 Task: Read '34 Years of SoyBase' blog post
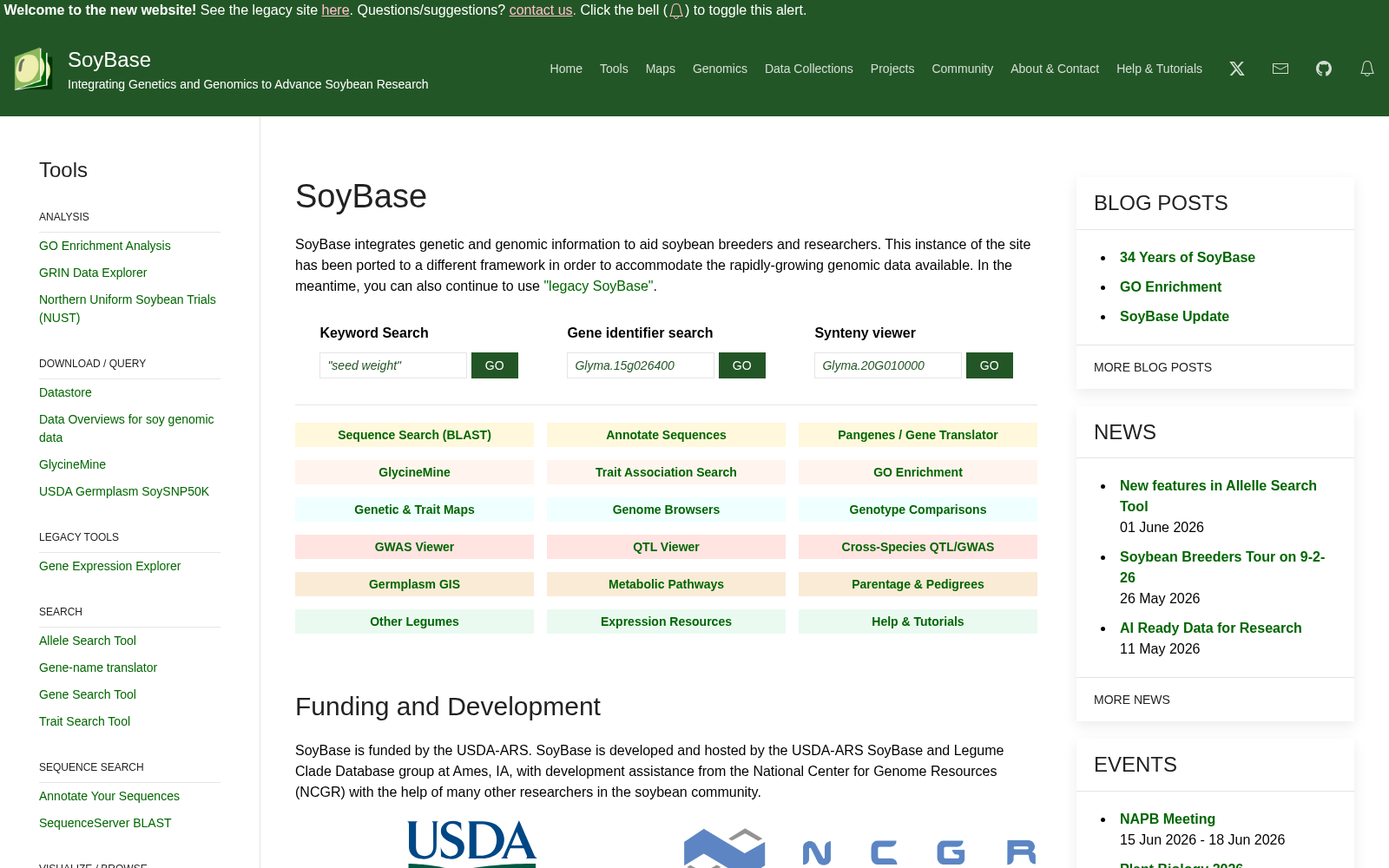1188,257
